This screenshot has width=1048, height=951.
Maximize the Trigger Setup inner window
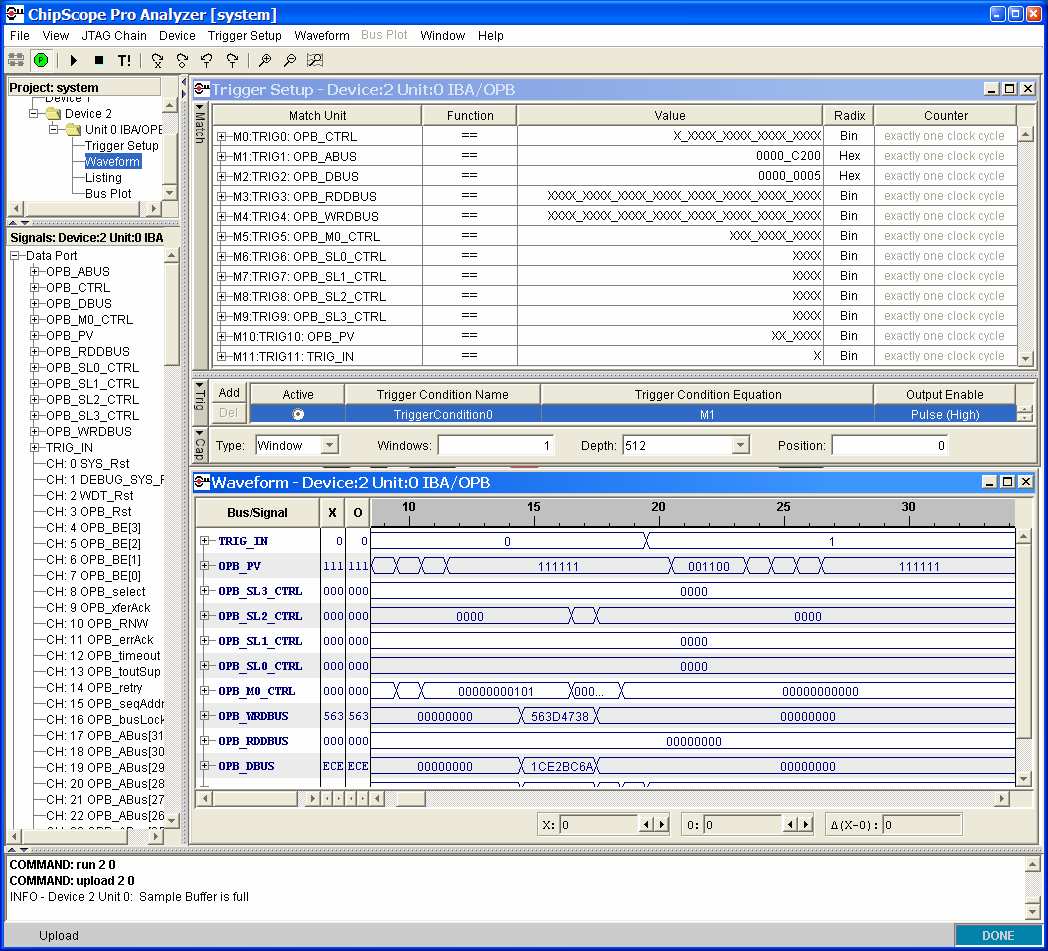point(1009,89)
